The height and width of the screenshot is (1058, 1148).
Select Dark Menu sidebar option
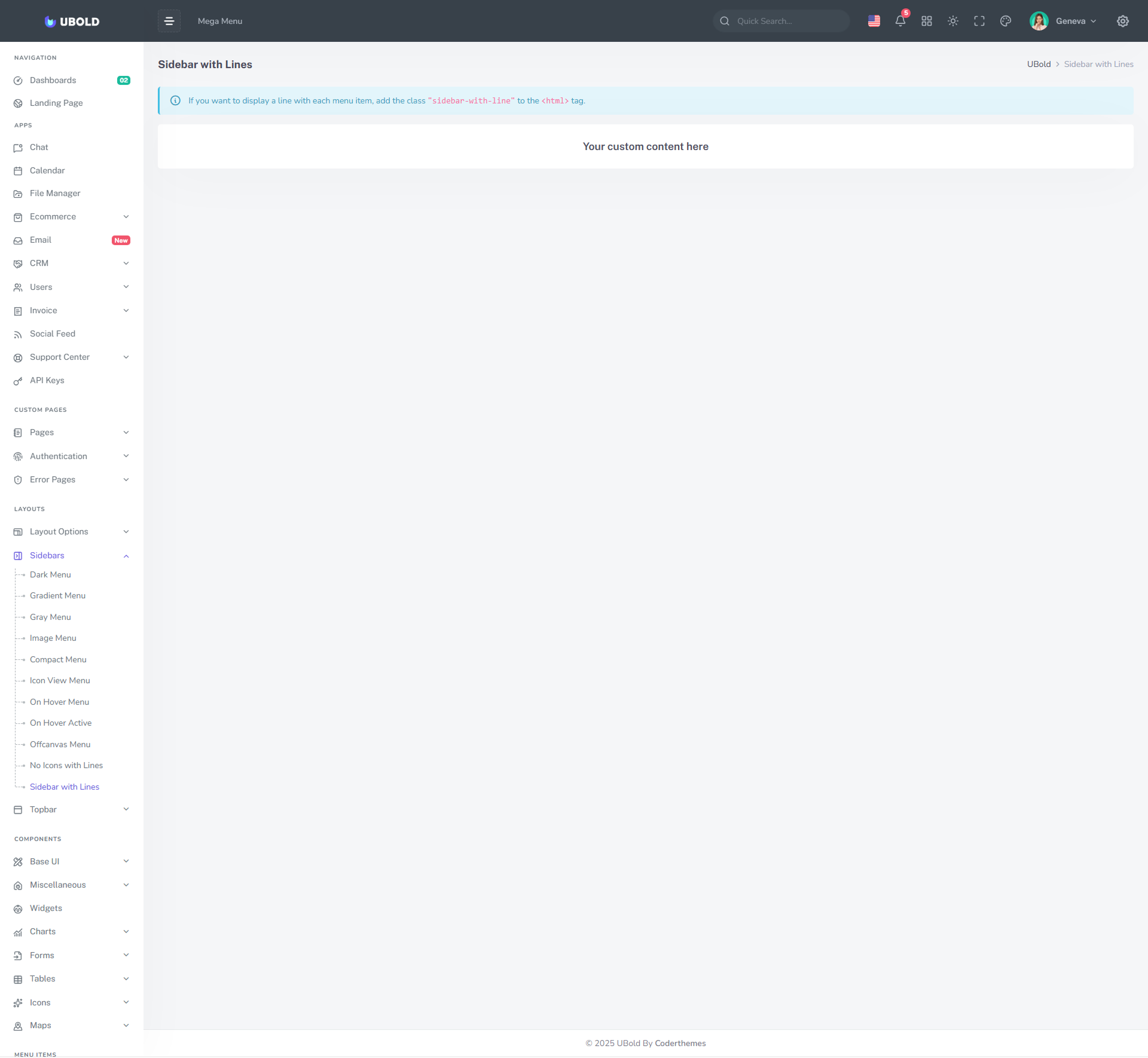point(50,574)
